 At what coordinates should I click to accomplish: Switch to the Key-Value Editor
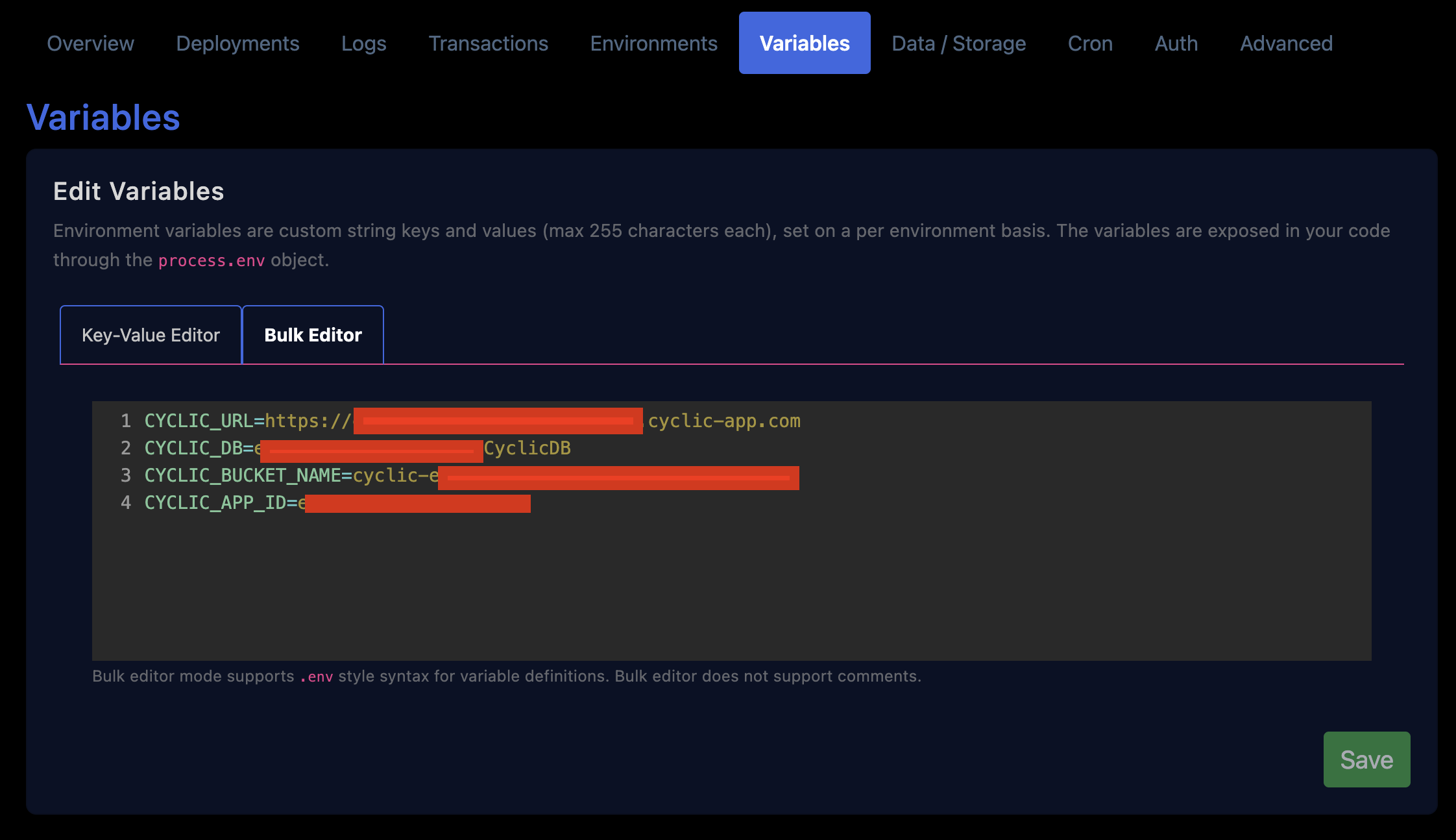tap(151, 335)
